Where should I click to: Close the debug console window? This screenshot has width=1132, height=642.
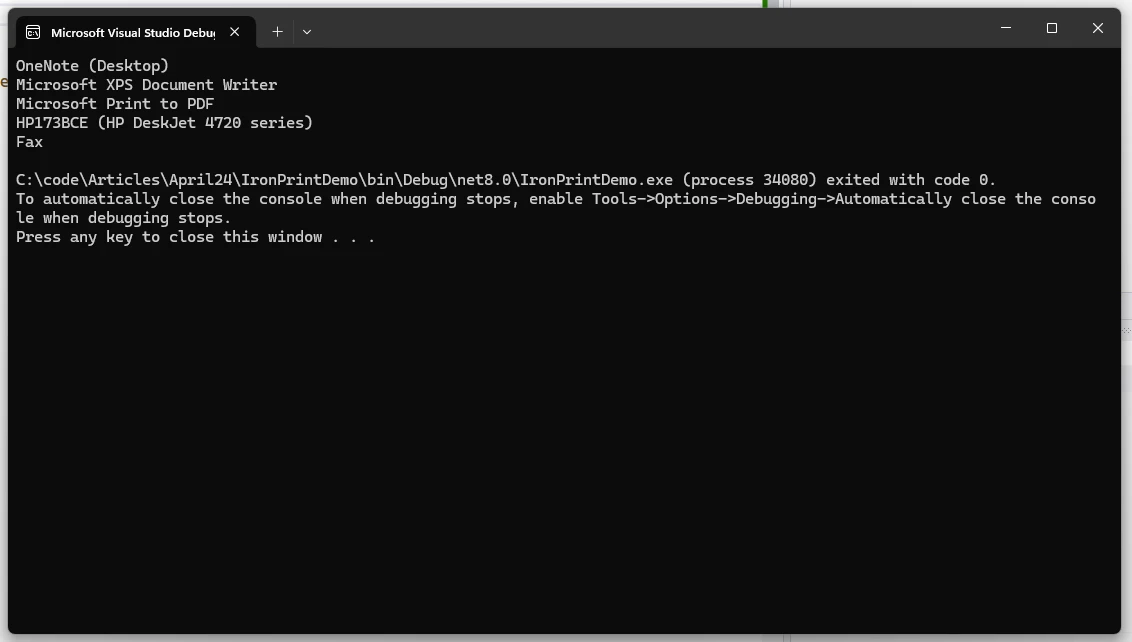click(1097, 29)
